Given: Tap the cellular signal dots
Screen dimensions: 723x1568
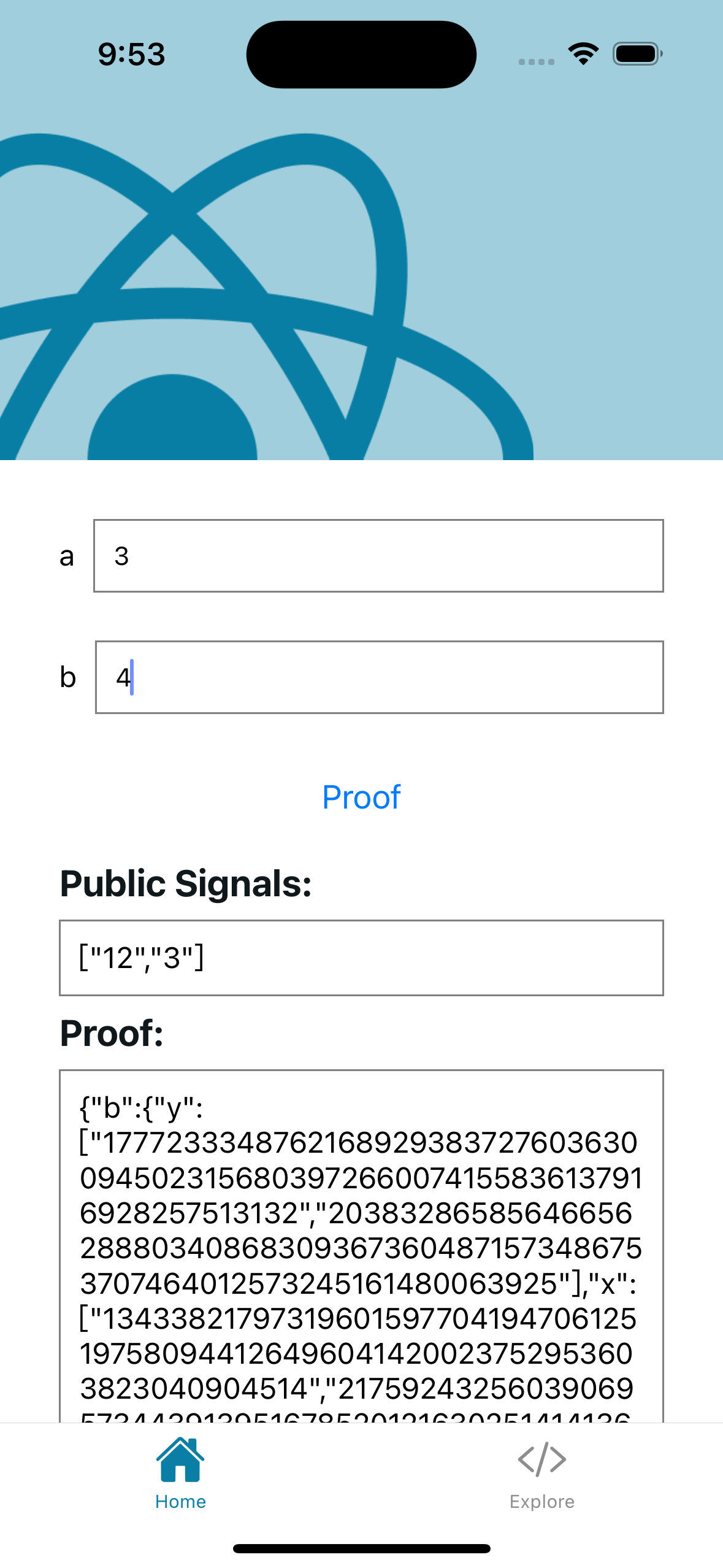Looking at the screenshot, I should 536,61.
